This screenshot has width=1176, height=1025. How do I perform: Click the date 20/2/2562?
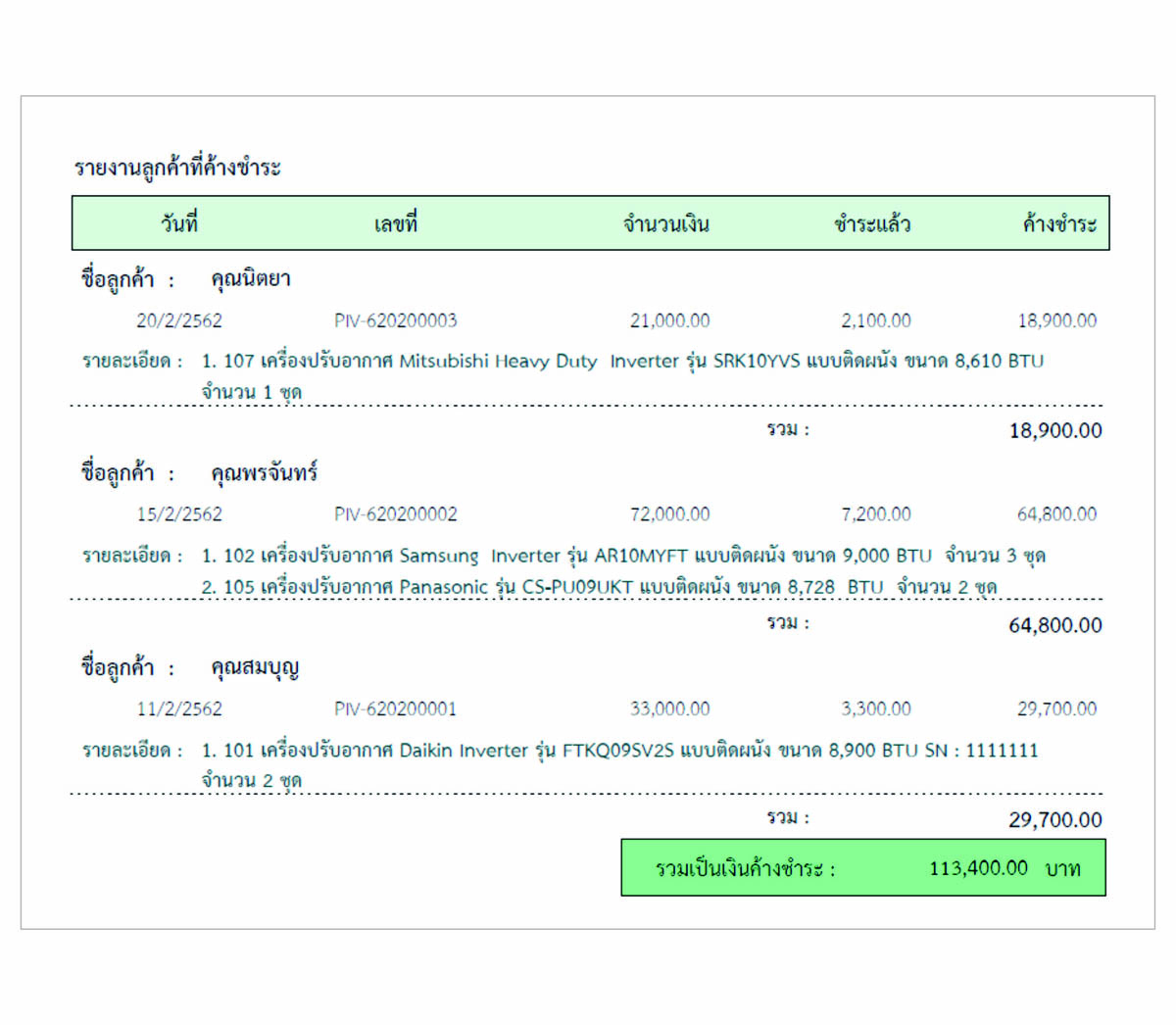[x=179, y=320]
